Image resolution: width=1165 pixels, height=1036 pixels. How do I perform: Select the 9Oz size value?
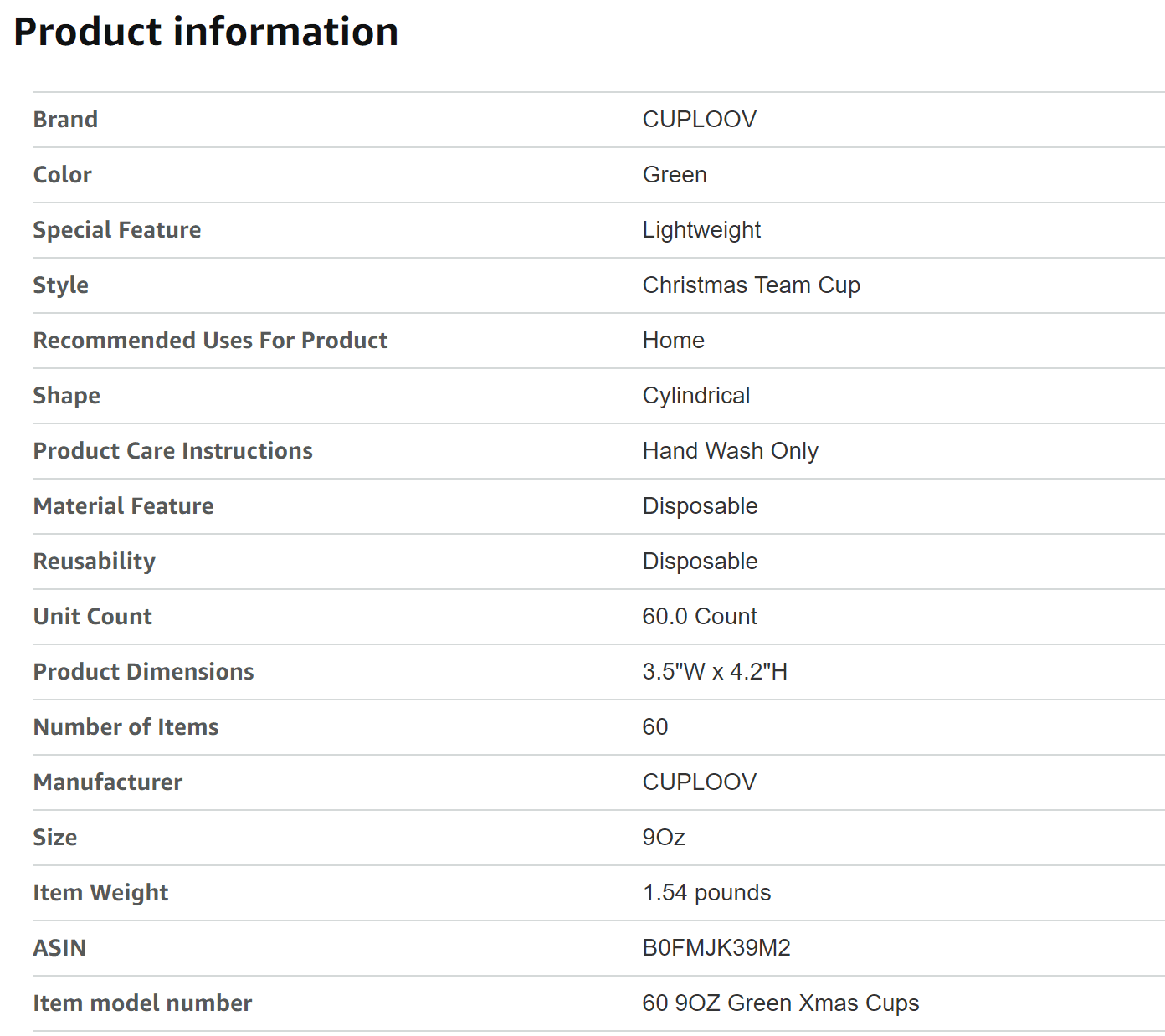pos(664,838)
